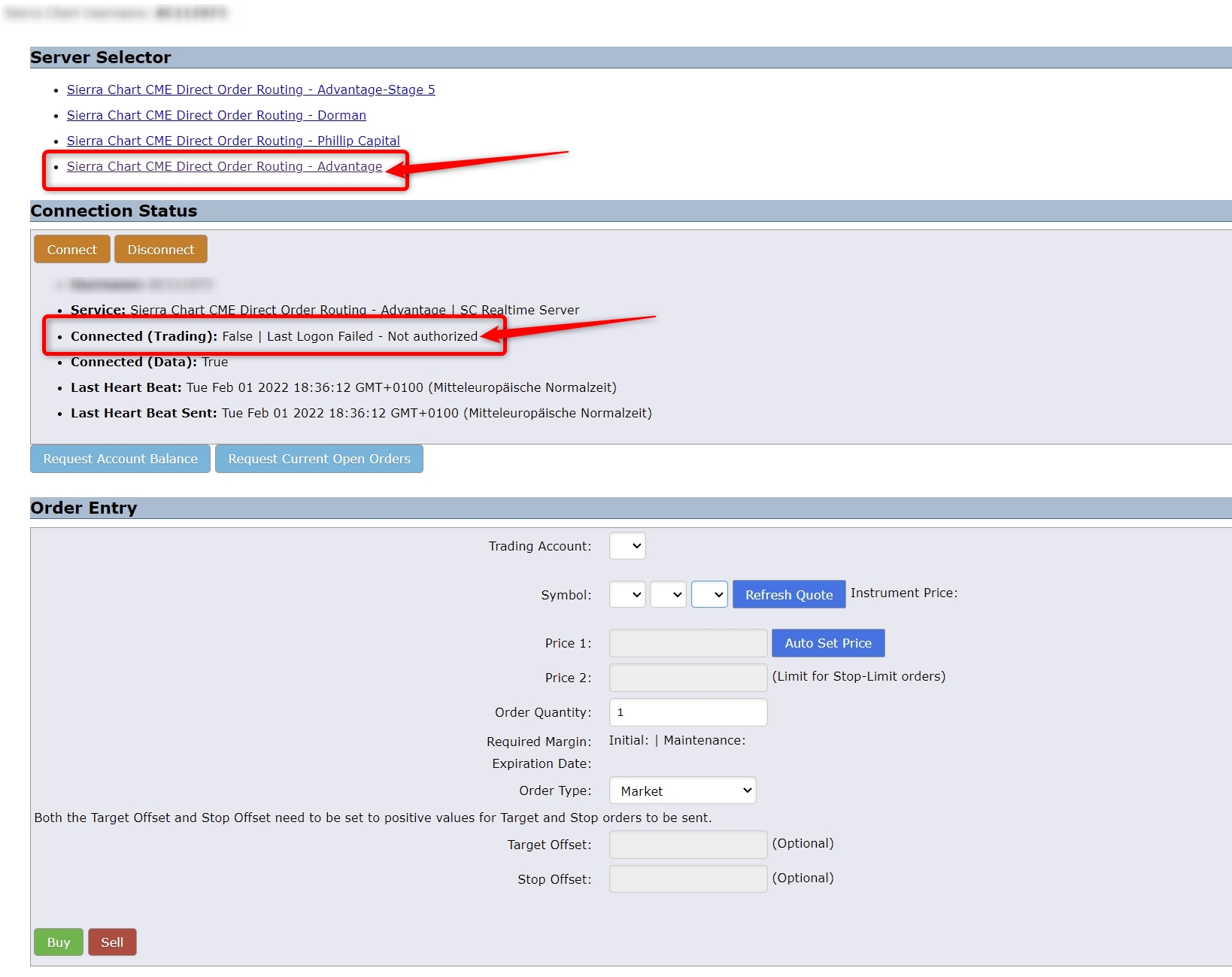Click Auto Set Price button

coord(828,643)
